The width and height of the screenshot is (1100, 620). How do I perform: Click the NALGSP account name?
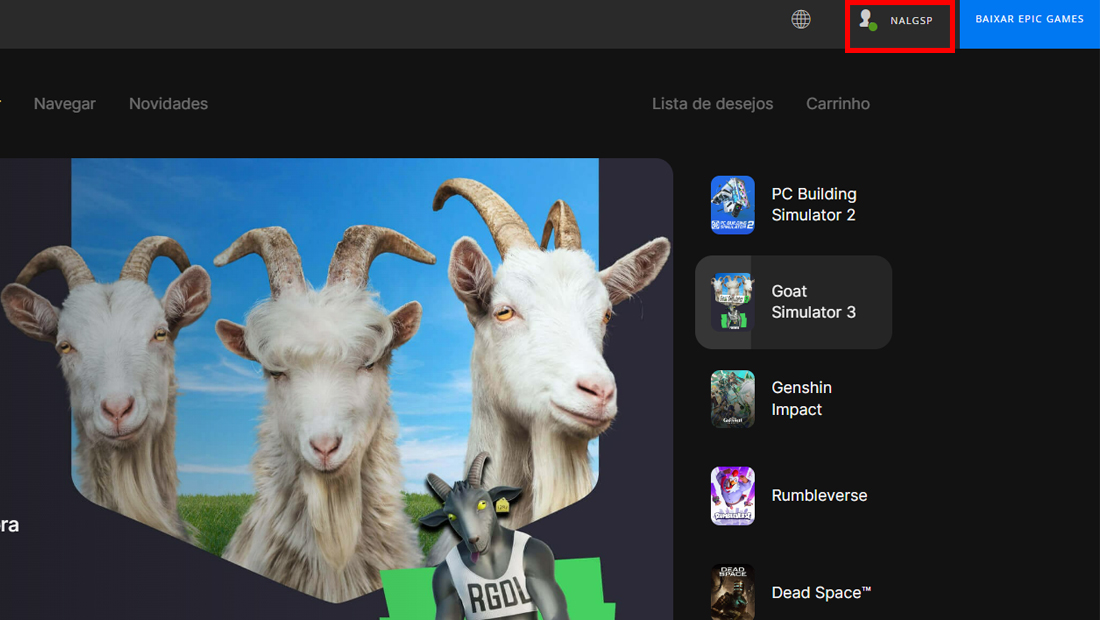[x=911, y=20]
